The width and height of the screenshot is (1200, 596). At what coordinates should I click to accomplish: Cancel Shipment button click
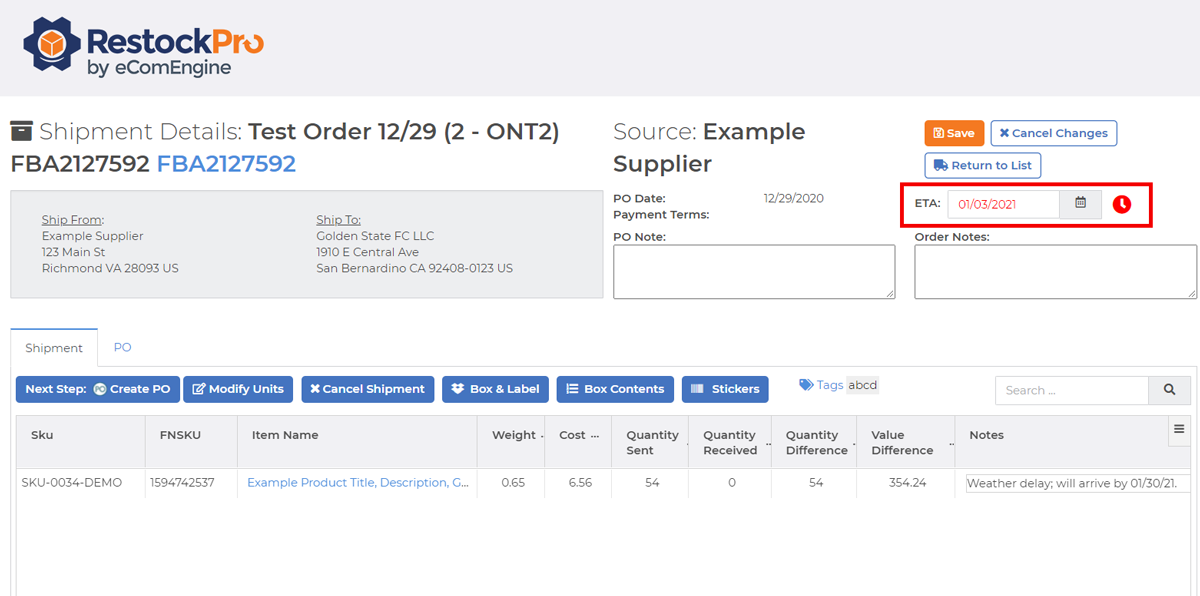tap(368, 389)
